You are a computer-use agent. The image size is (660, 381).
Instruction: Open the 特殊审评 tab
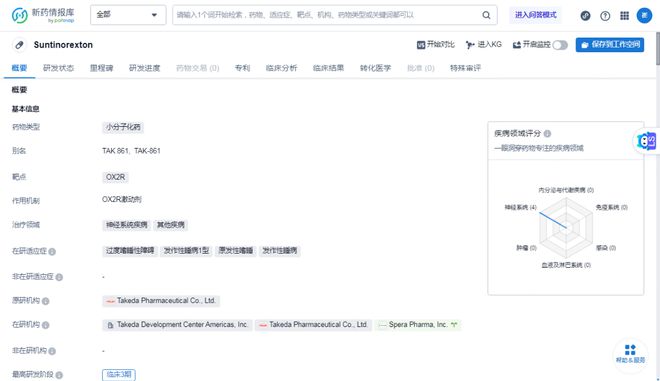point(465,68)
